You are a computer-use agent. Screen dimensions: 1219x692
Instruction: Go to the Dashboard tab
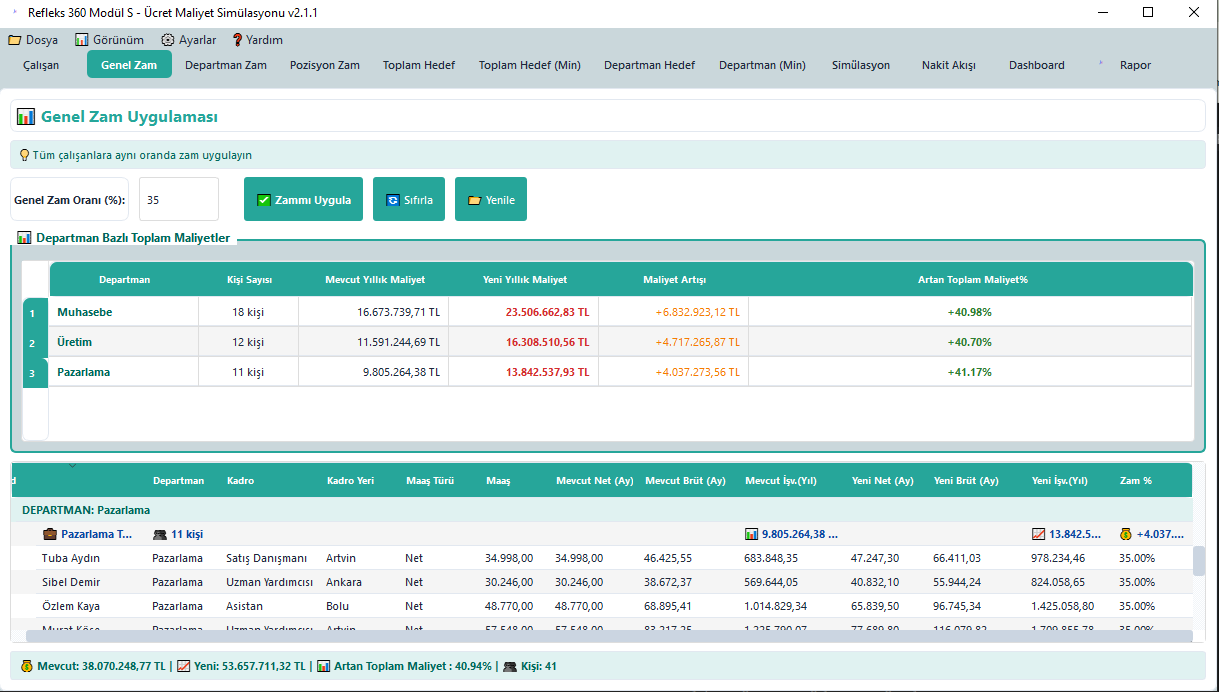click(x=1036, y=65)
